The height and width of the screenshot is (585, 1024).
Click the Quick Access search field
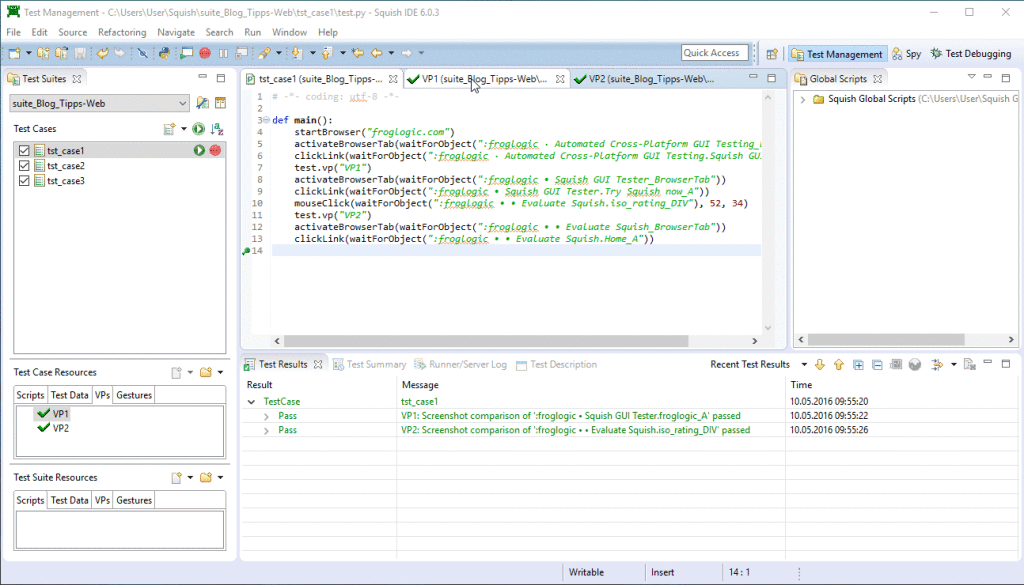coord(714,53)
